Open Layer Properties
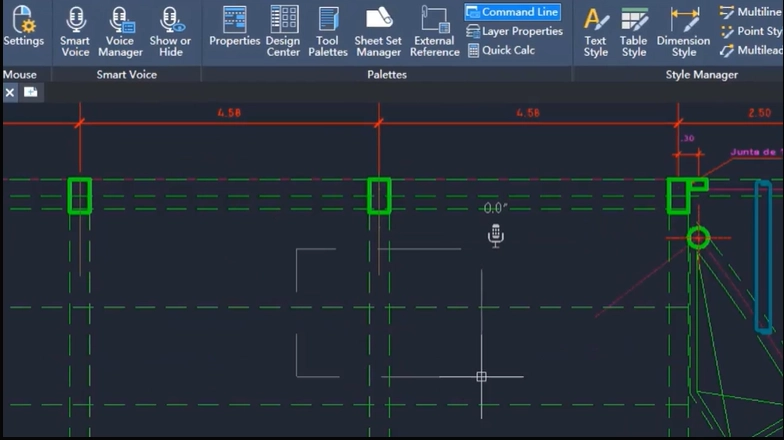This screenshot has width=784, height=440. click(514, 31)
